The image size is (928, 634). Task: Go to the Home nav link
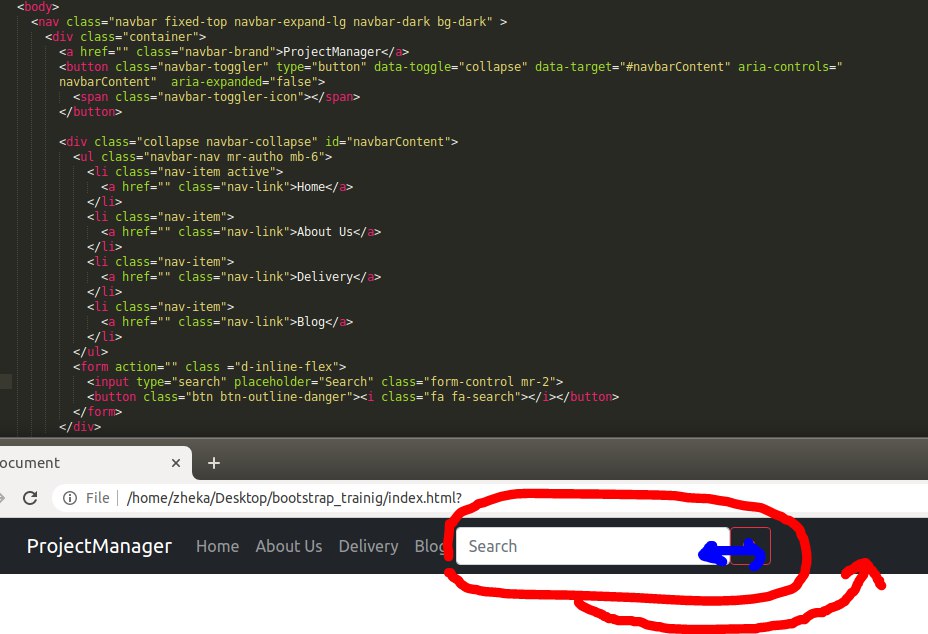pos(217,546)
